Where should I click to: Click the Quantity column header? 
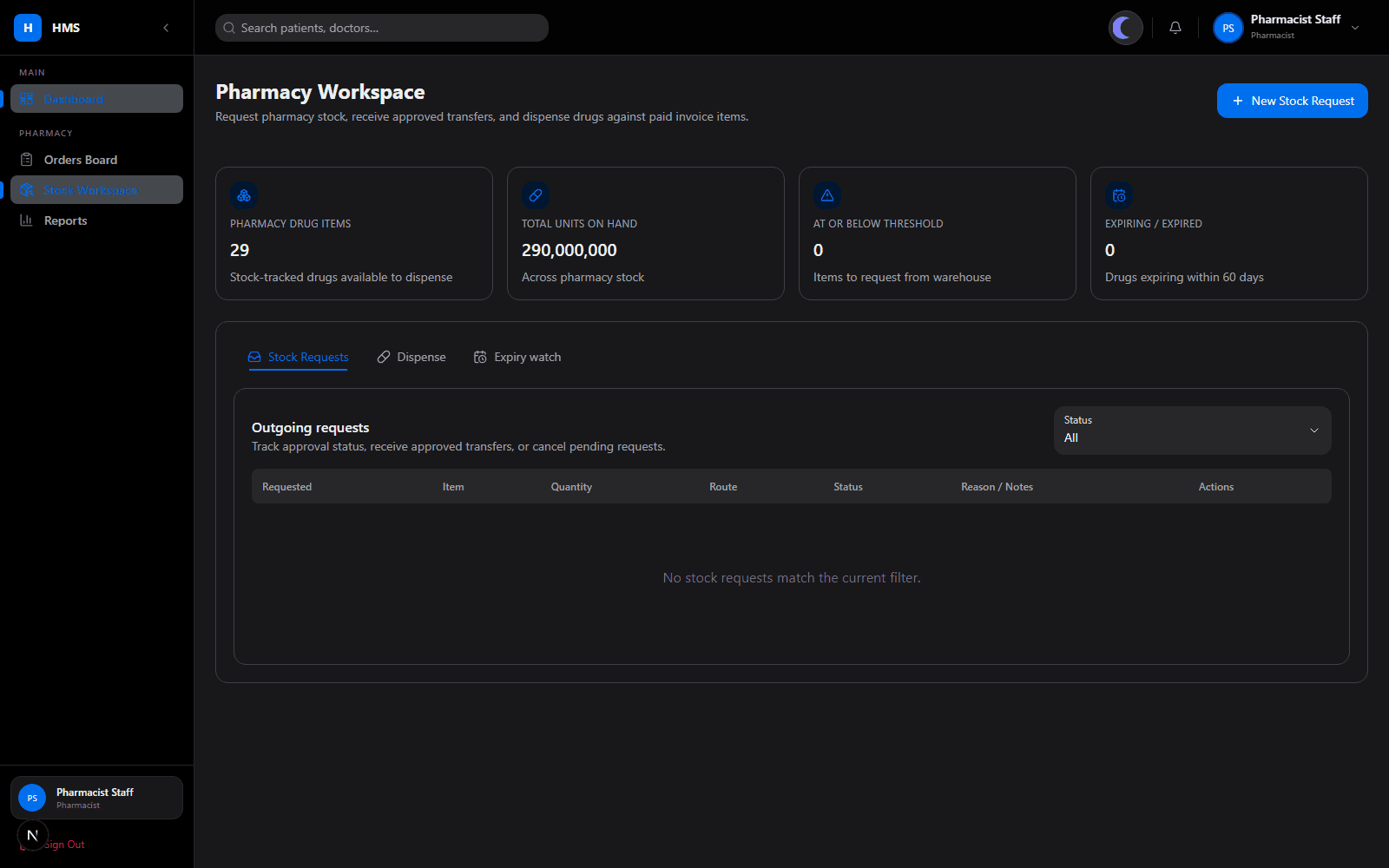point(571,487)
